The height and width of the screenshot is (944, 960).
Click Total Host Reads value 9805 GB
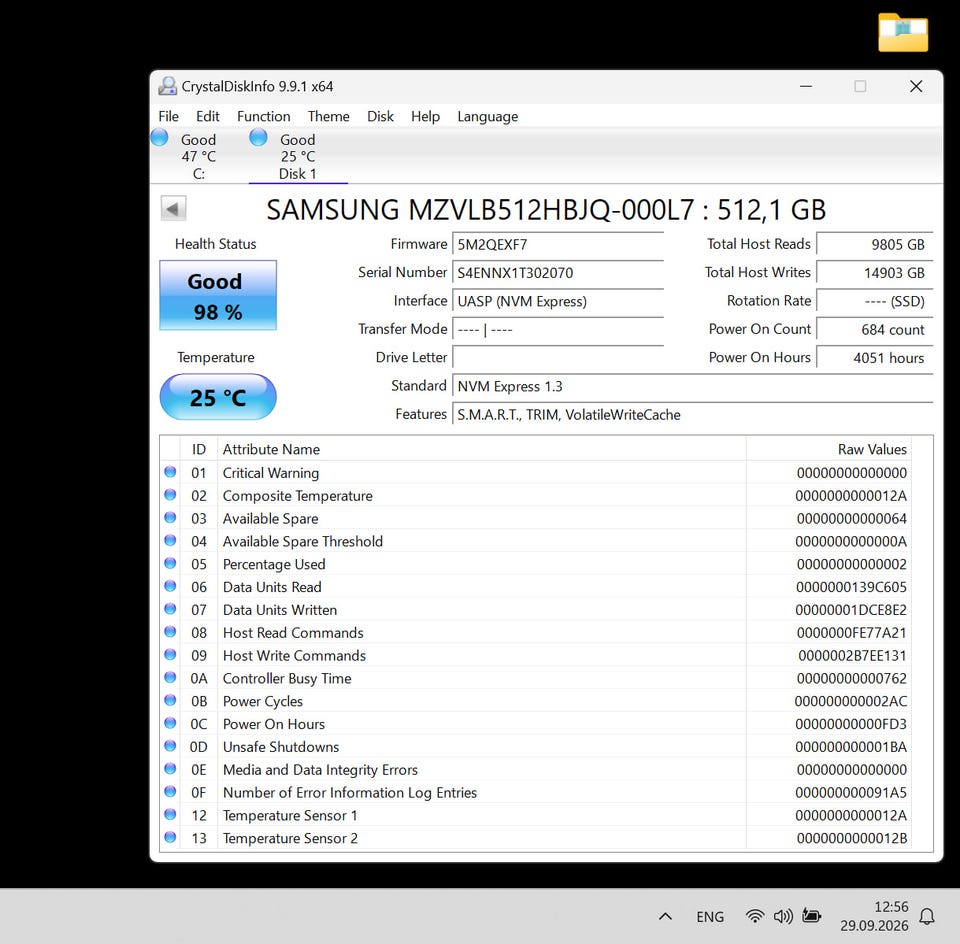pyautogui.click(x=874, y=244)
